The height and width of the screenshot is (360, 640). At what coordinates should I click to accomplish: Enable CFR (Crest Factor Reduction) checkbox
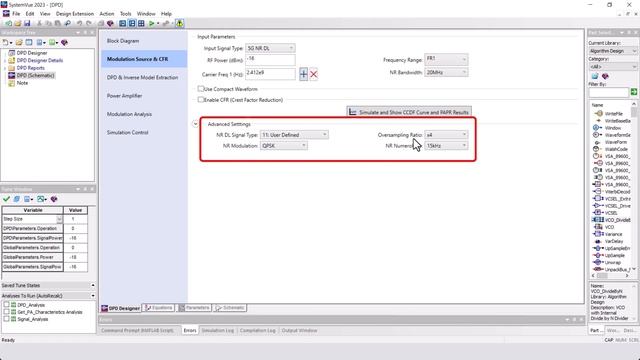200,100
